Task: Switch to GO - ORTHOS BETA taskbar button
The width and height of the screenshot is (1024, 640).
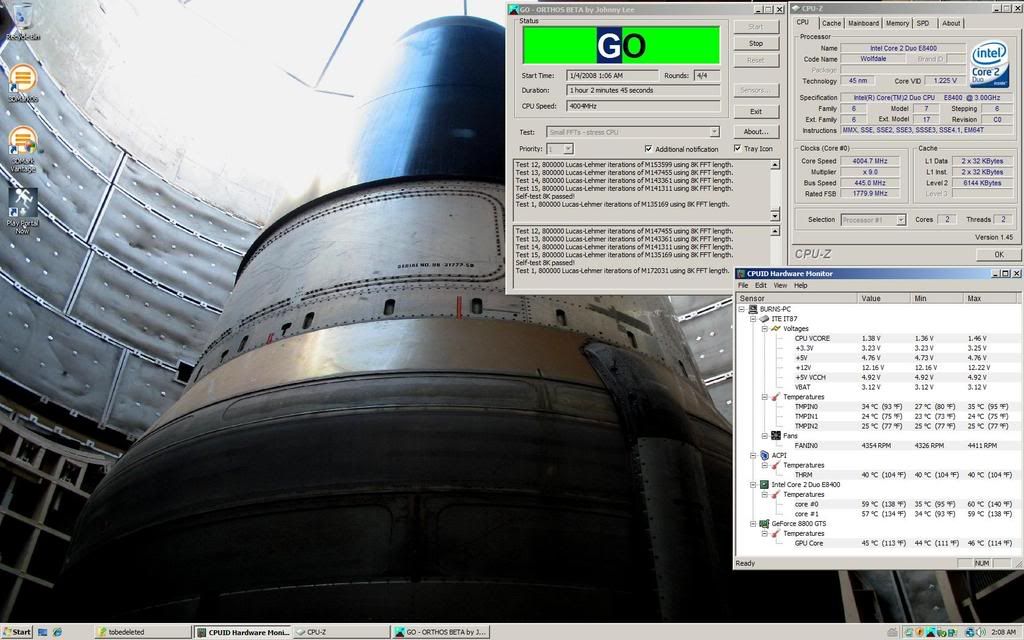Action: [440, 632]
